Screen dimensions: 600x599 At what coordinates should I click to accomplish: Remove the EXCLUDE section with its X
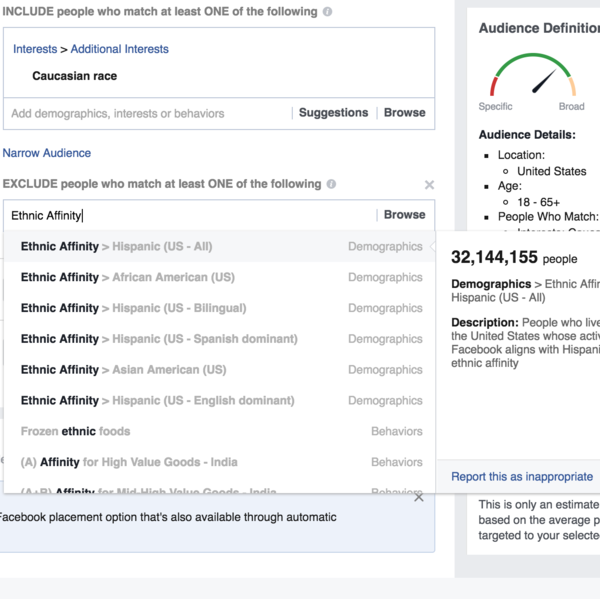click(429, 185)
